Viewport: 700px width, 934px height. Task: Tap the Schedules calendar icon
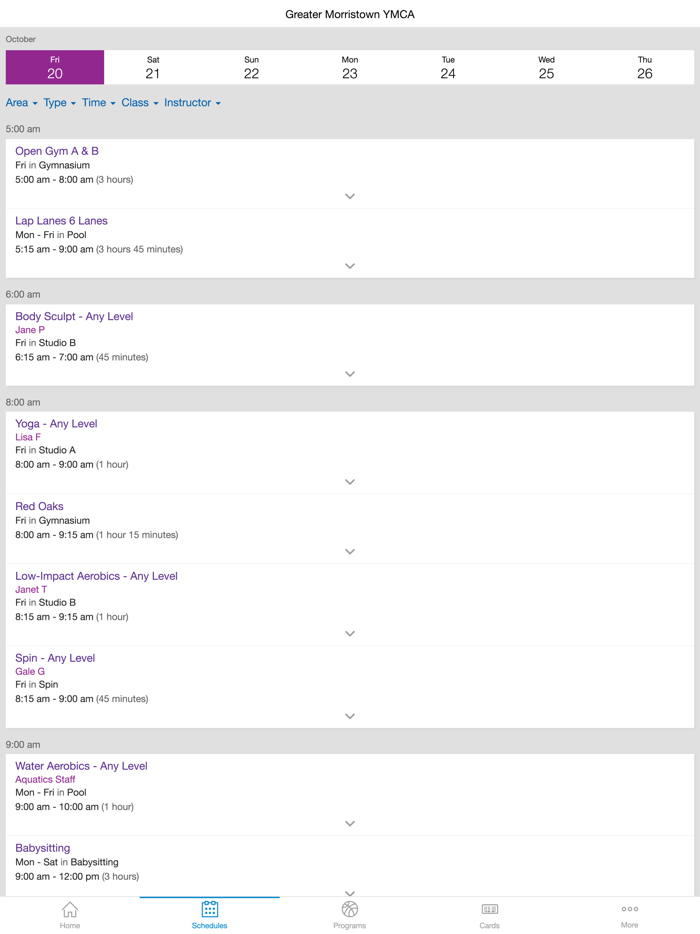coord(210,909)
